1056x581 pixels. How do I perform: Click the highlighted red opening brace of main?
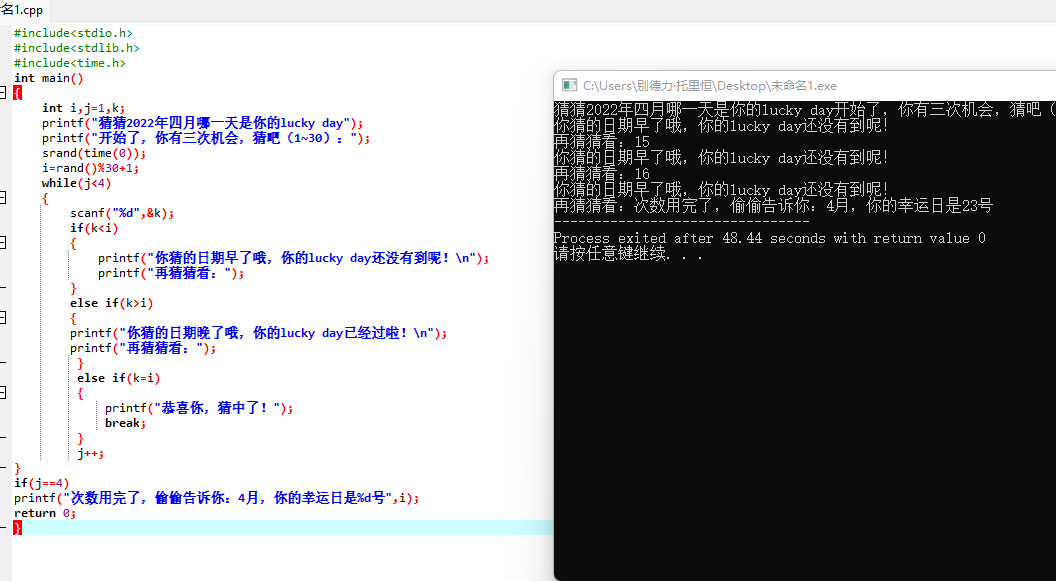click(x=18, y=93)
